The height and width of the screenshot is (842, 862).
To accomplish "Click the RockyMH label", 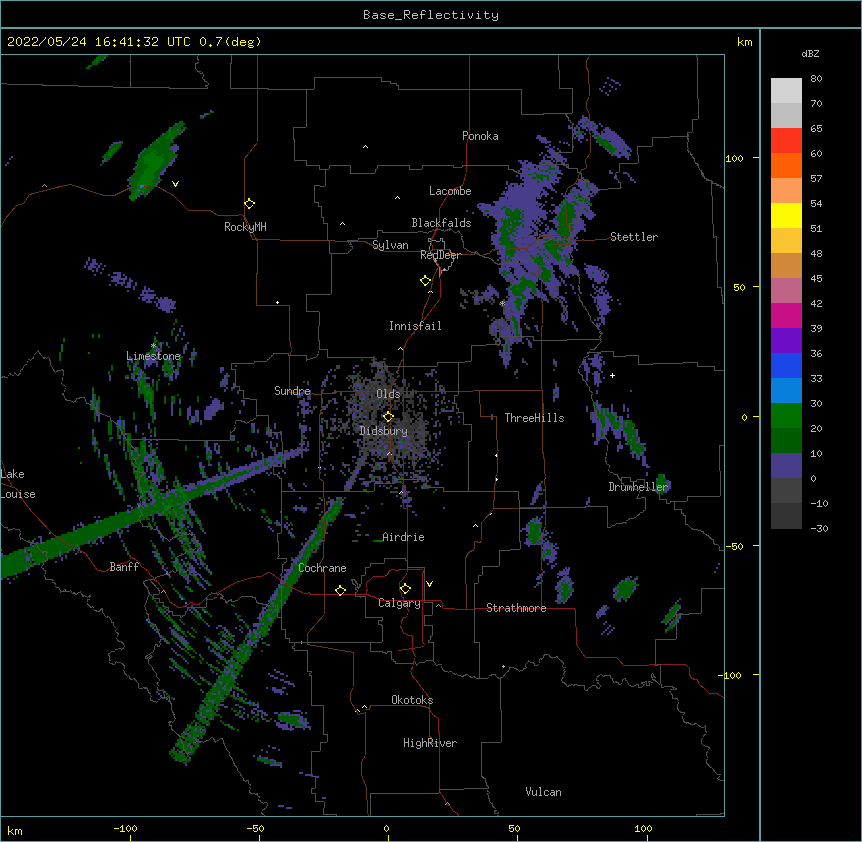I will click(x=245, y=227).
